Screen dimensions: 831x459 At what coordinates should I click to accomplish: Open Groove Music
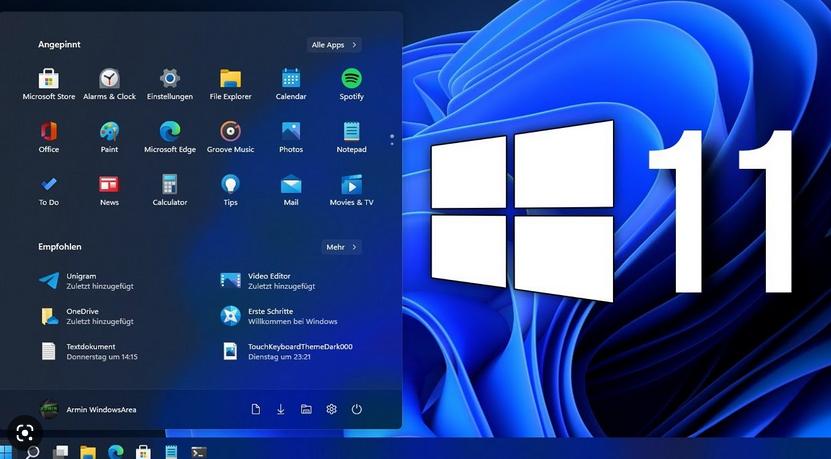pos(231,138)
